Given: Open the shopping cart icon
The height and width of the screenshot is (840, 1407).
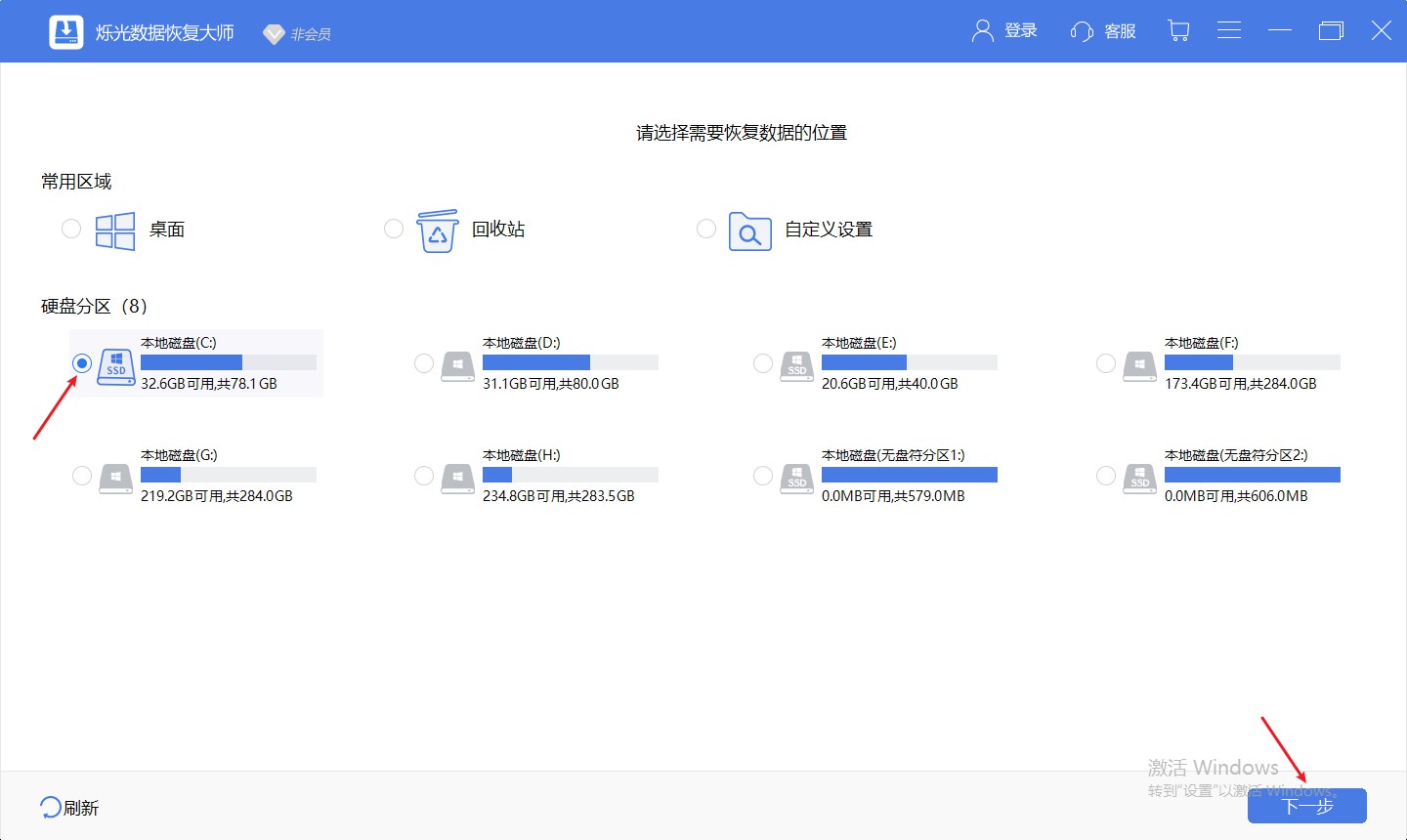Looking at the screenshot, I should click(1178, 30).
